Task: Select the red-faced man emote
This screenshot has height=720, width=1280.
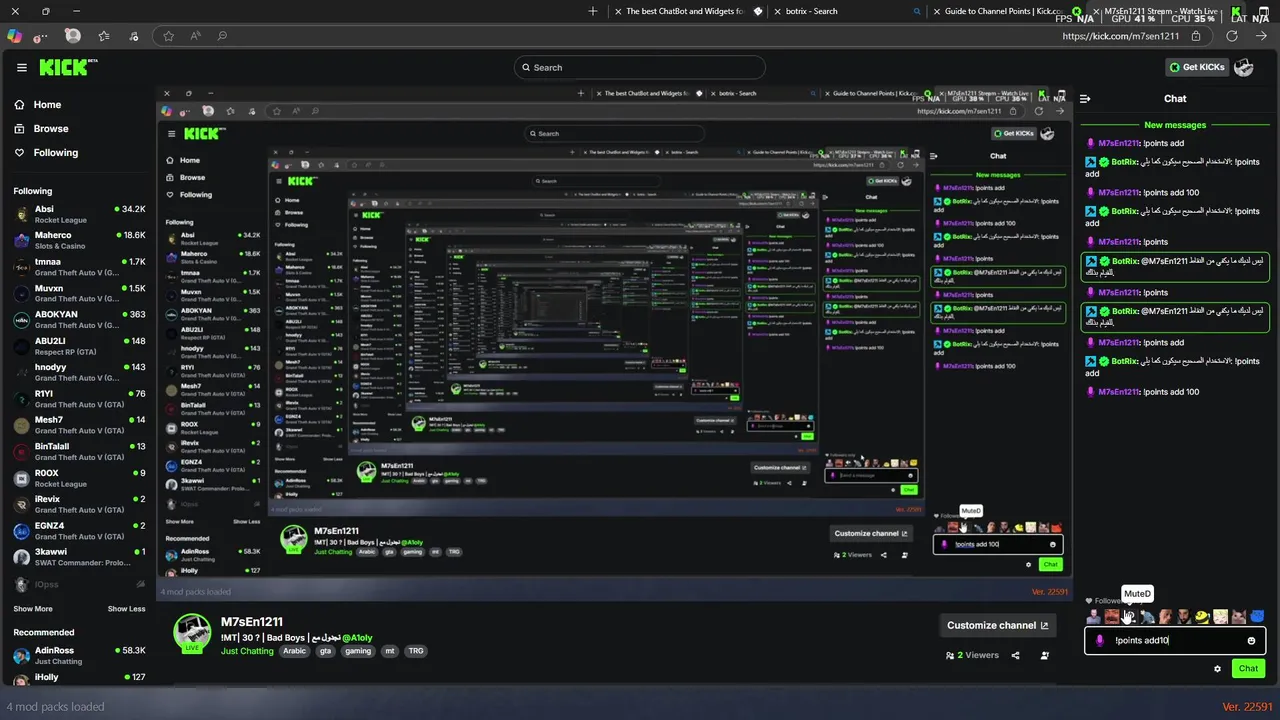Action: click(1111, 616)
